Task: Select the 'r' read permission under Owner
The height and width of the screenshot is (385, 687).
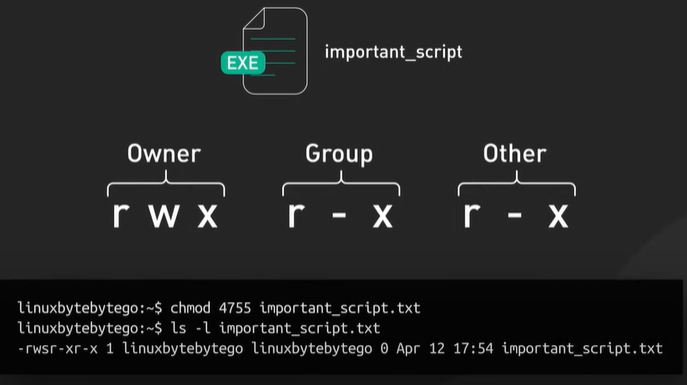Action: click(120, 215)
